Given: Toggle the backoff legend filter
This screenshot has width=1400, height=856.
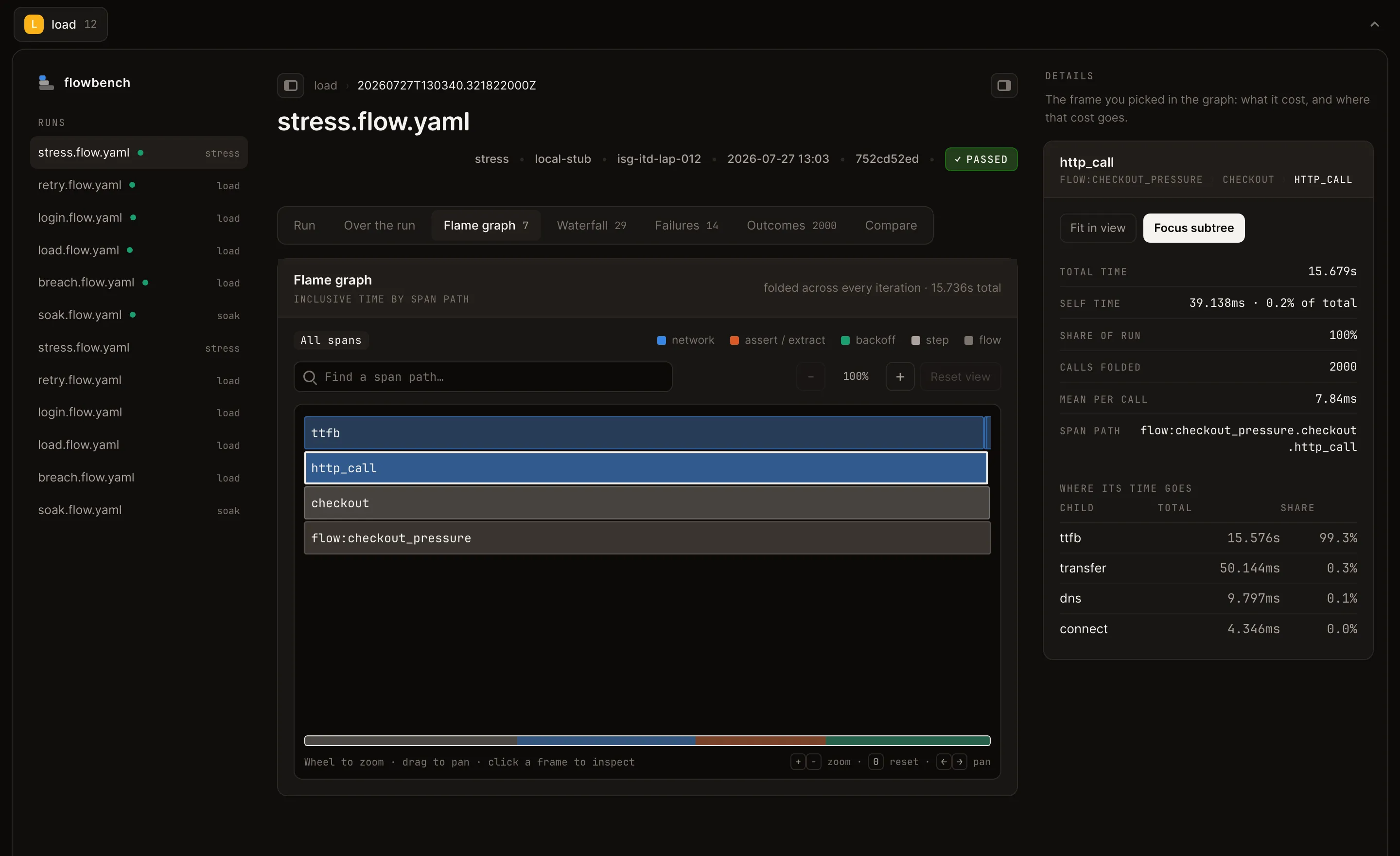Looking at the screenshot, I should (x=868, y=340).
